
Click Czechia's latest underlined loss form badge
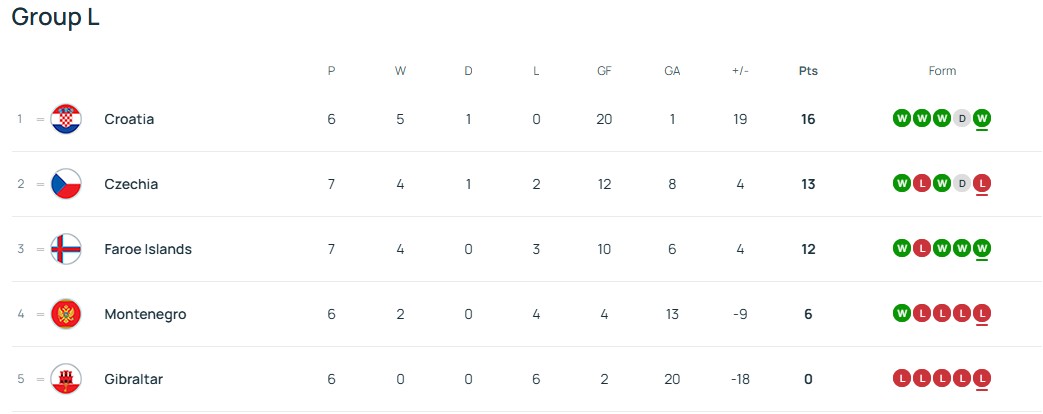click(982, 184)
